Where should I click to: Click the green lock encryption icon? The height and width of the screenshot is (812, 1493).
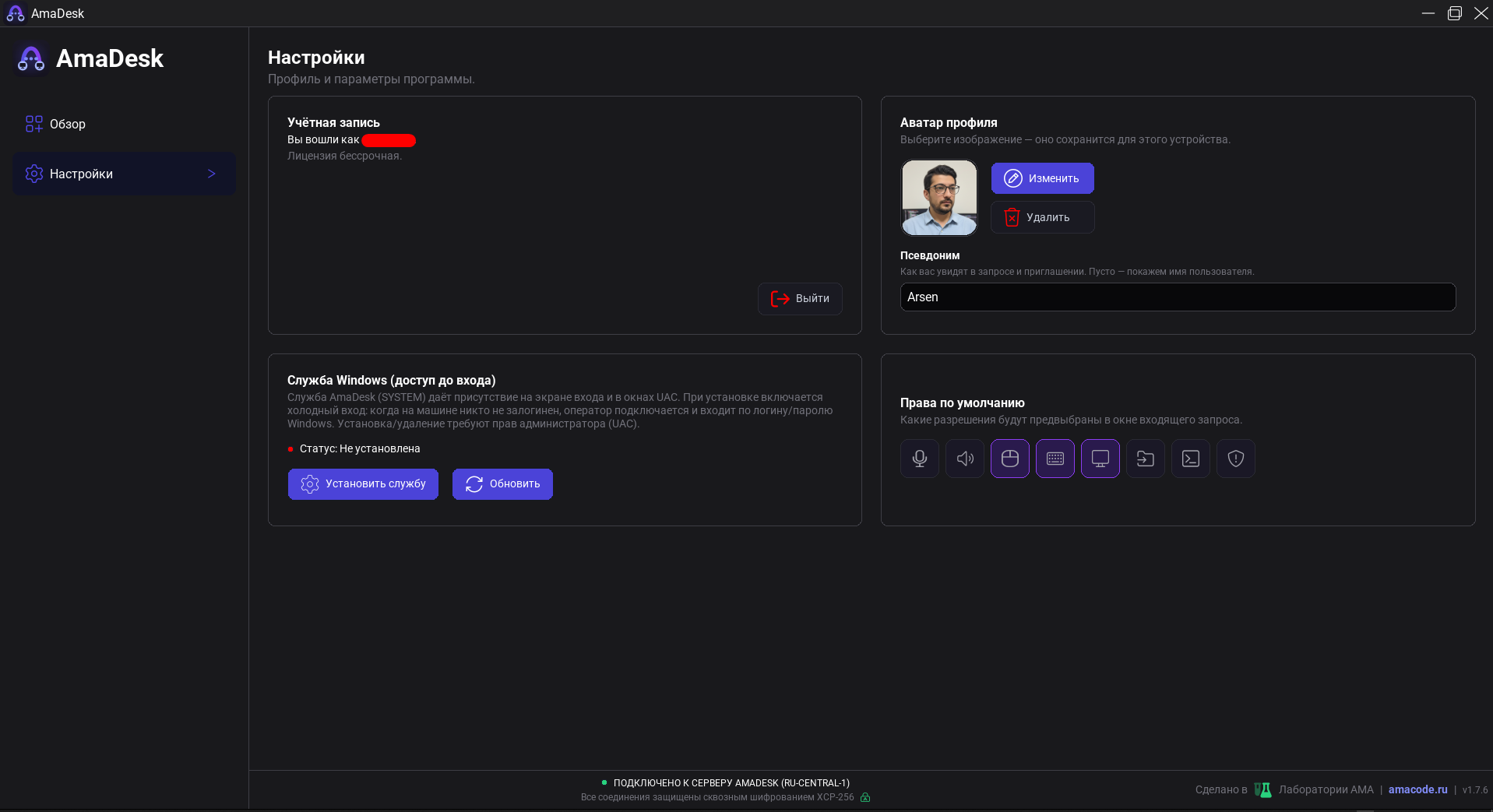(865, 797)
